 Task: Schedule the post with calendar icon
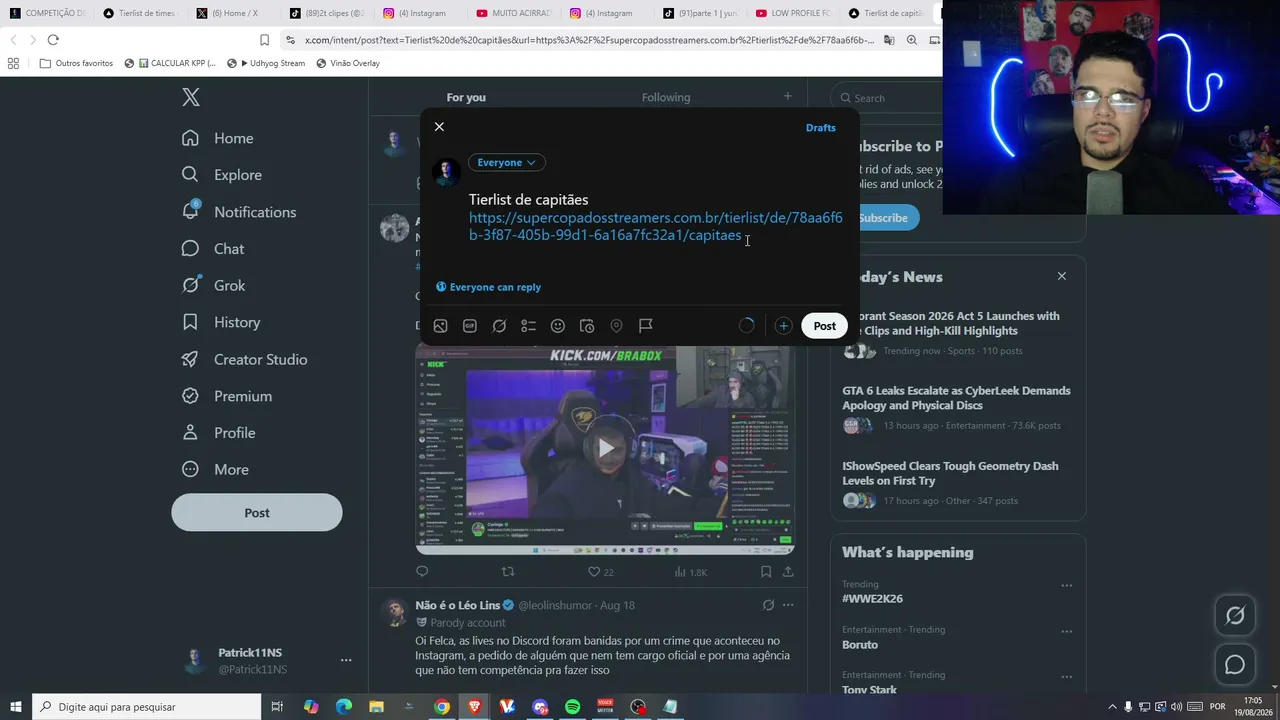pos(587,326)
